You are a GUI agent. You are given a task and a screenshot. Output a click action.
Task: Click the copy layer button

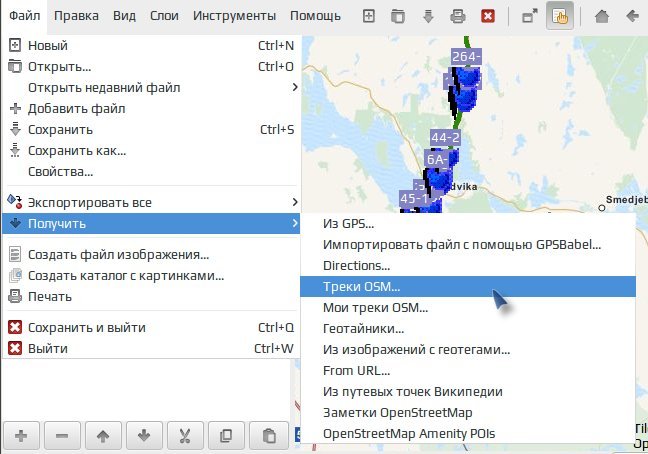(x=226, y=435)
